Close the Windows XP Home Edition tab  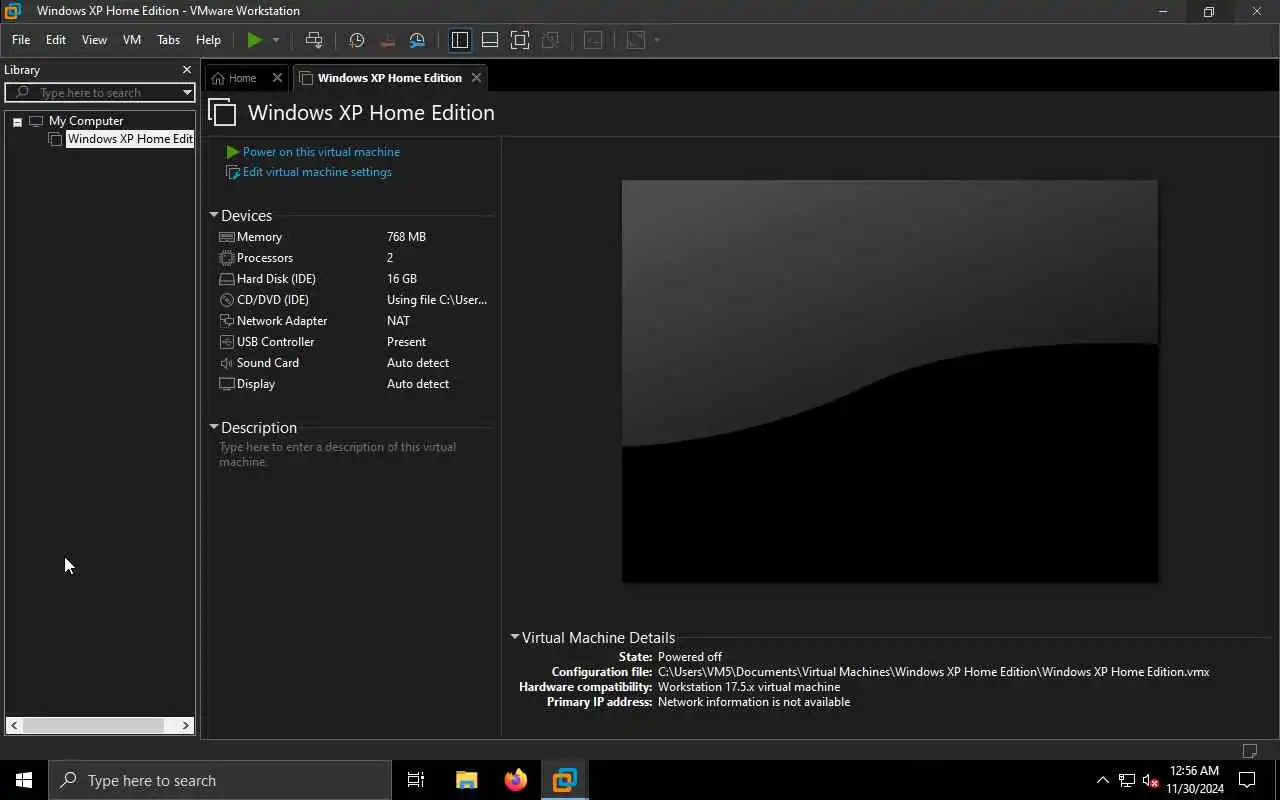click(x=476, y=78)
